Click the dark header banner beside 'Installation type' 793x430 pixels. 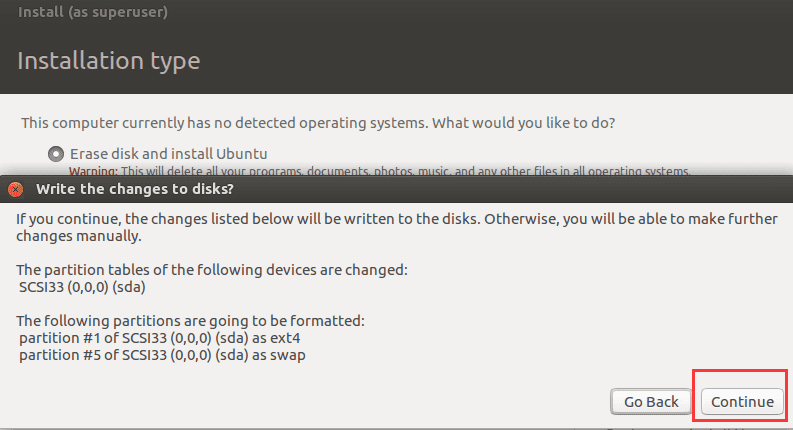point(496,61)
